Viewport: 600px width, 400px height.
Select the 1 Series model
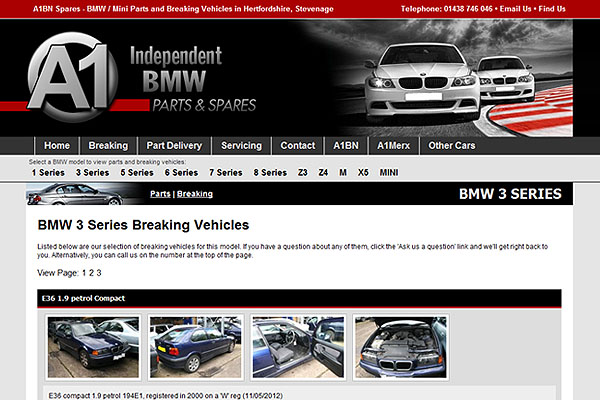coord(48,173)
